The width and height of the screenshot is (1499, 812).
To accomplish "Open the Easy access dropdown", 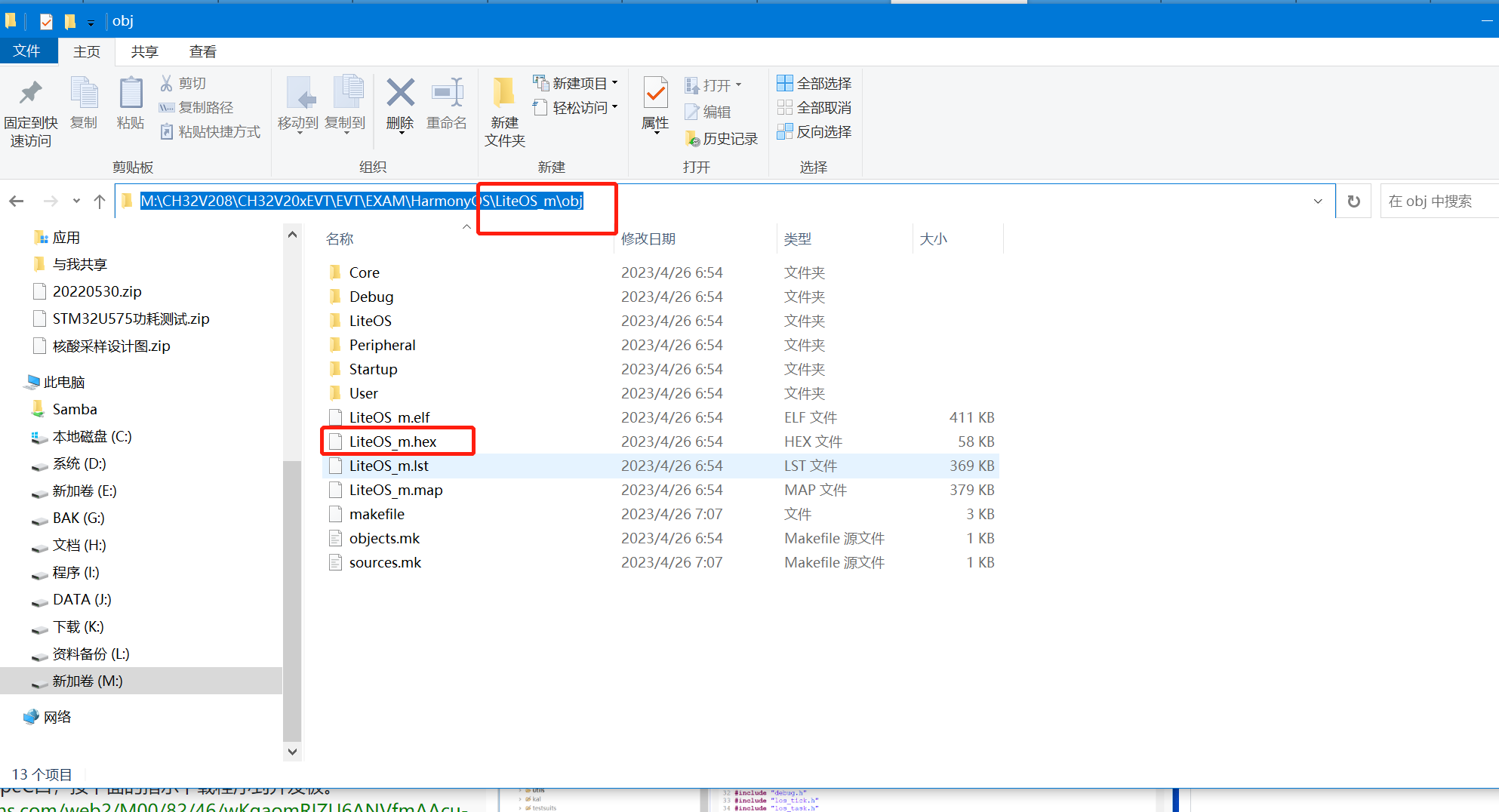I will [x=575, y=107].
